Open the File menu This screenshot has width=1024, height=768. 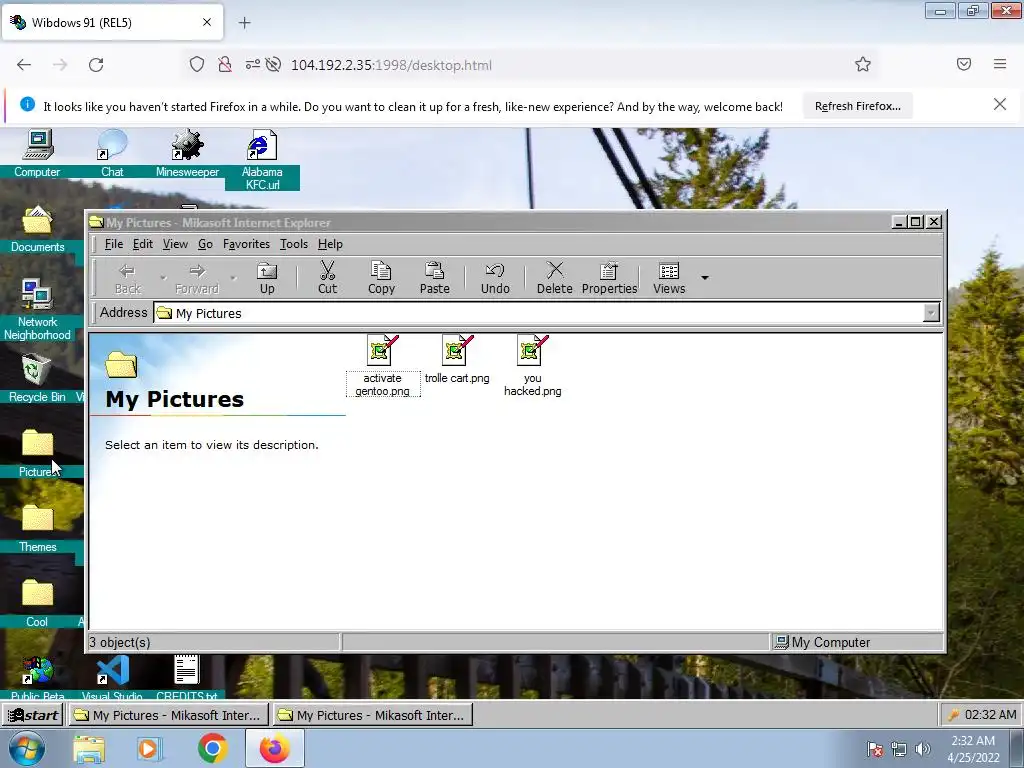(x=114, y=244)
